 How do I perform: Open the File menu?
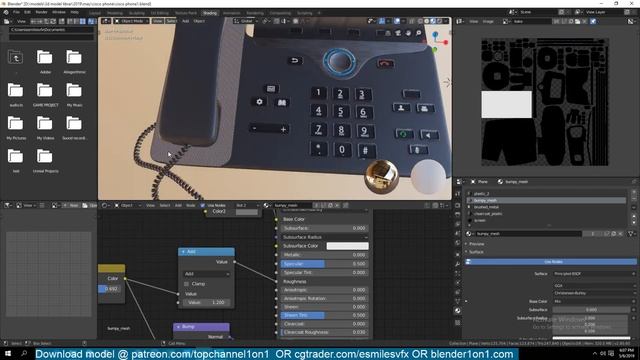[16, 12]
